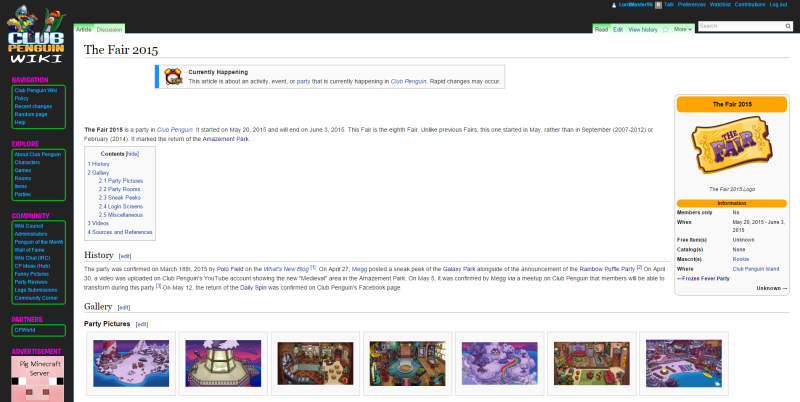Open the Edit tab
The image size is (800, 402).
pyautogui.click(x=618, y=30)
